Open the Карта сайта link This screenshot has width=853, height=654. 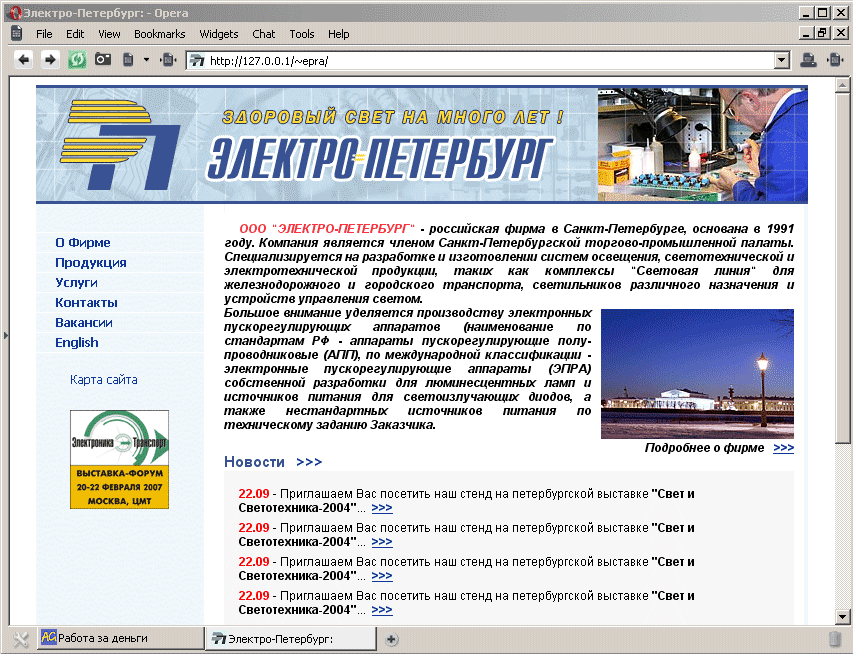tap(103, 380)
